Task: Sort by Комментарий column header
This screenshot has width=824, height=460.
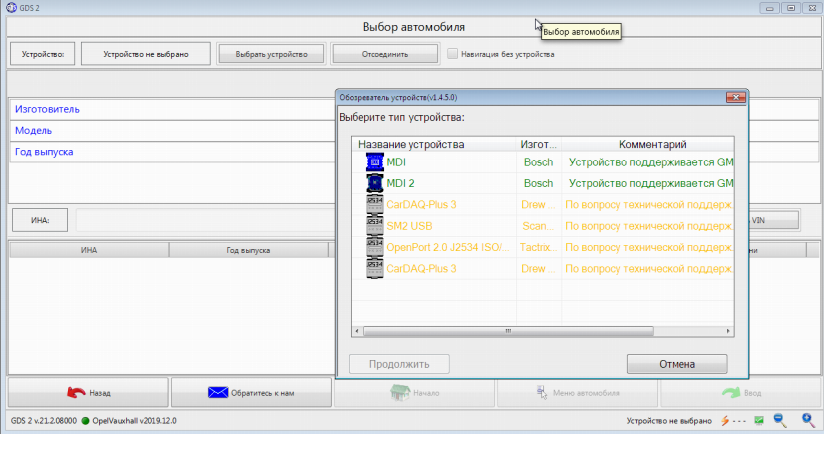Action: pos(647,144)
